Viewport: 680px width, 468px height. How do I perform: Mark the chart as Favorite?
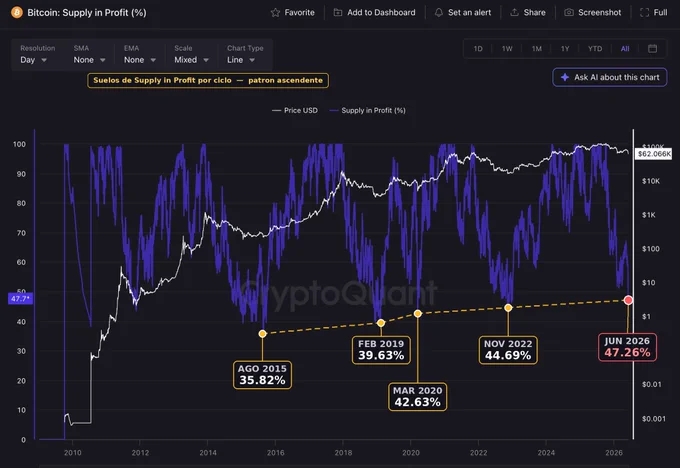point(293,13)
